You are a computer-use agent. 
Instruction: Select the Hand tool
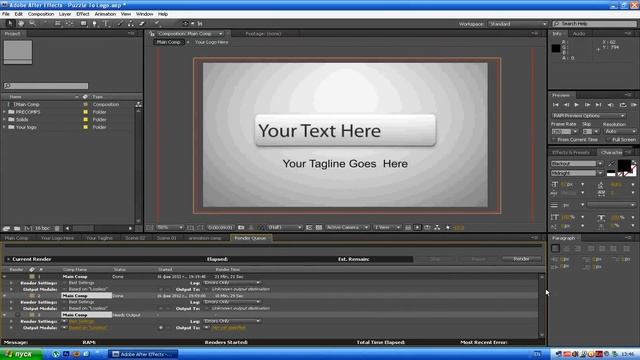(x=21, y=24)
